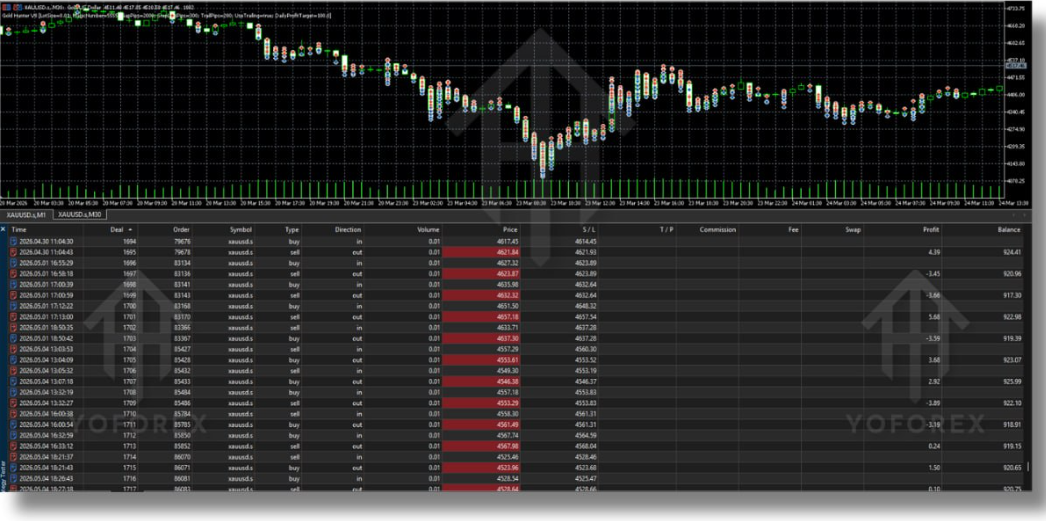This screenshot has width=1046, height=521.
Task: Click the buy icon of deal 1707
Action: pyautogui.click(x=13, y=381)
